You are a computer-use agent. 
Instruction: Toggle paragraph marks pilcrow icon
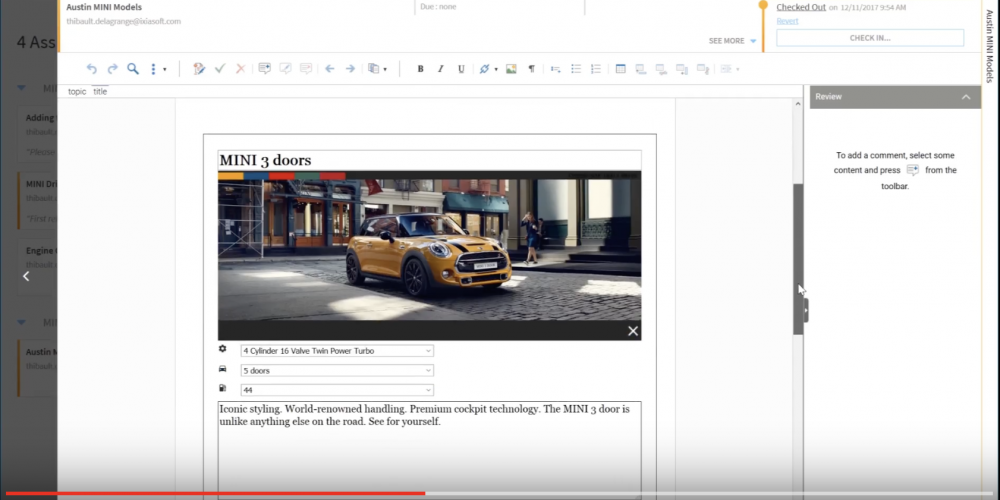tap(531, 69)
